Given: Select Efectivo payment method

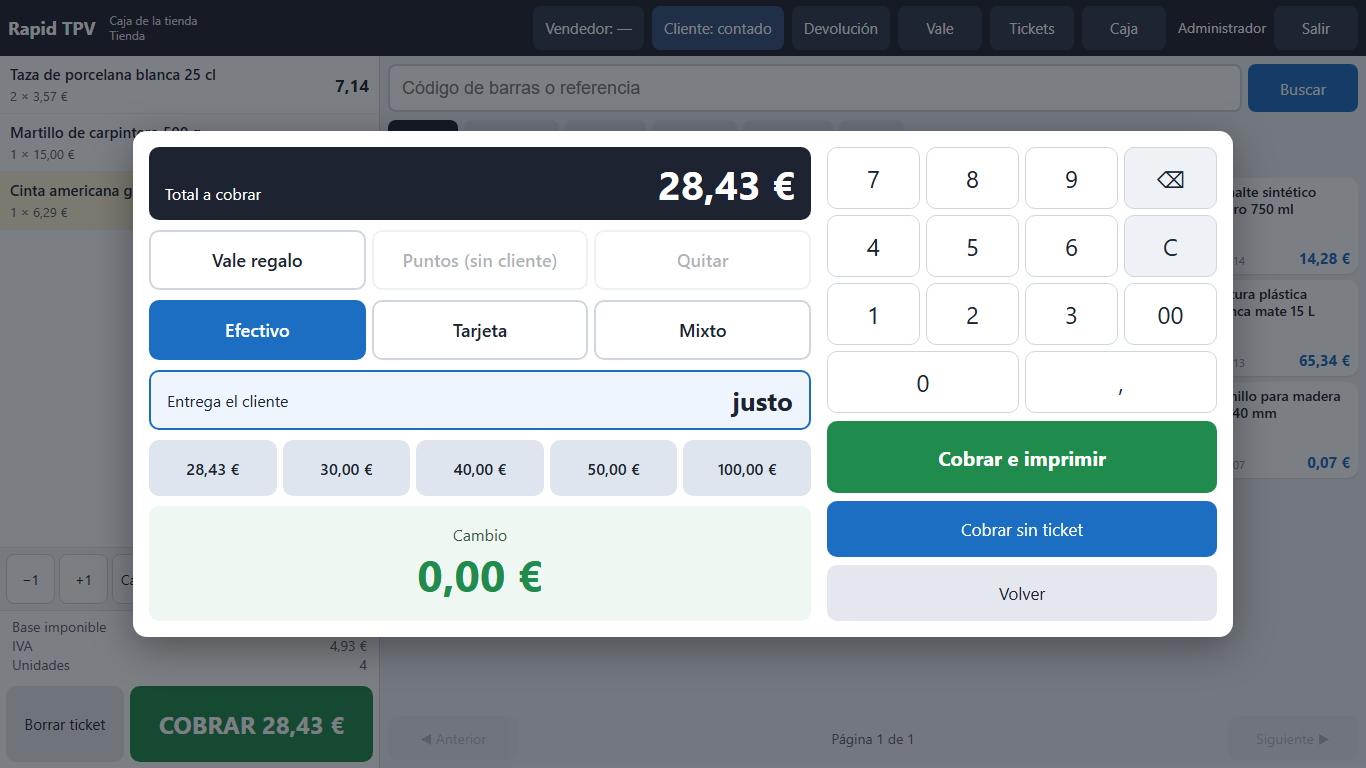Looking at the screenshot, I should (x=257, y=330).
